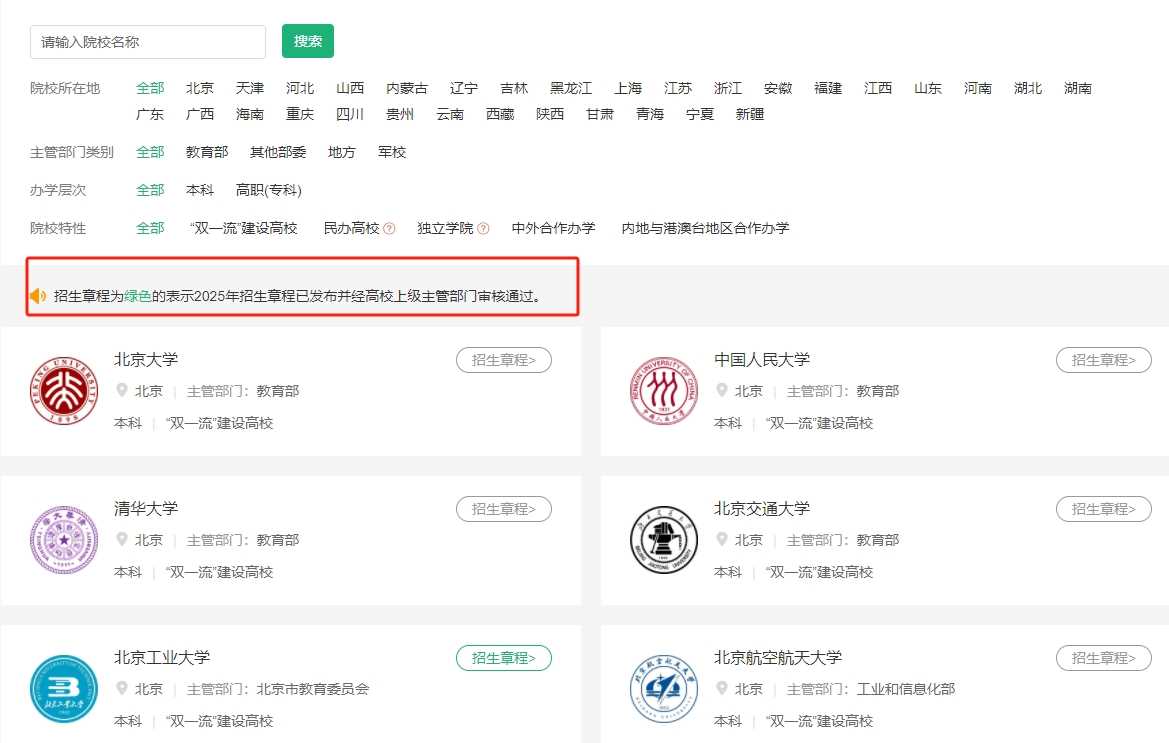Open 招生章程 for 北京航空航天大学
This screenshot has height=743, width=1169.
click(x=1104, y=658)
